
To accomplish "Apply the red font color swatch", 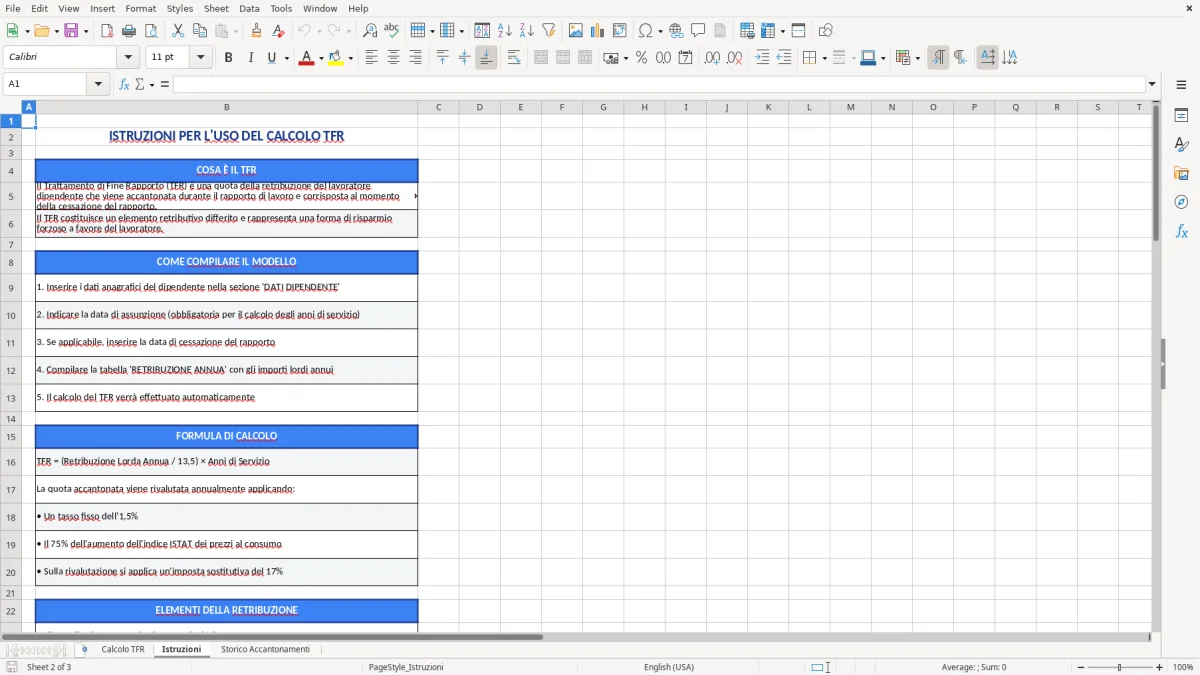I will click(x=306, y=58).
